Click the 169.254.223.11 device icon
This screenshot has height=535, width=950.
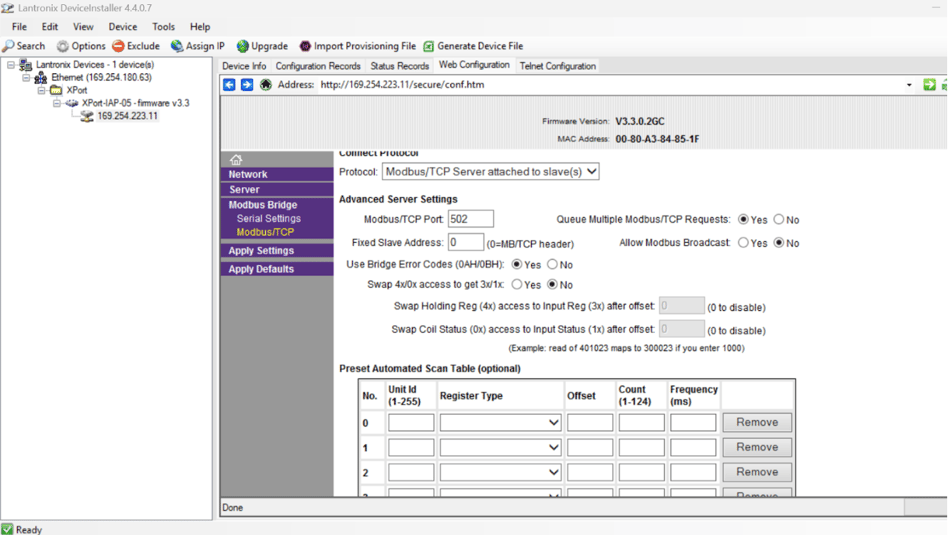pos(87,116)
